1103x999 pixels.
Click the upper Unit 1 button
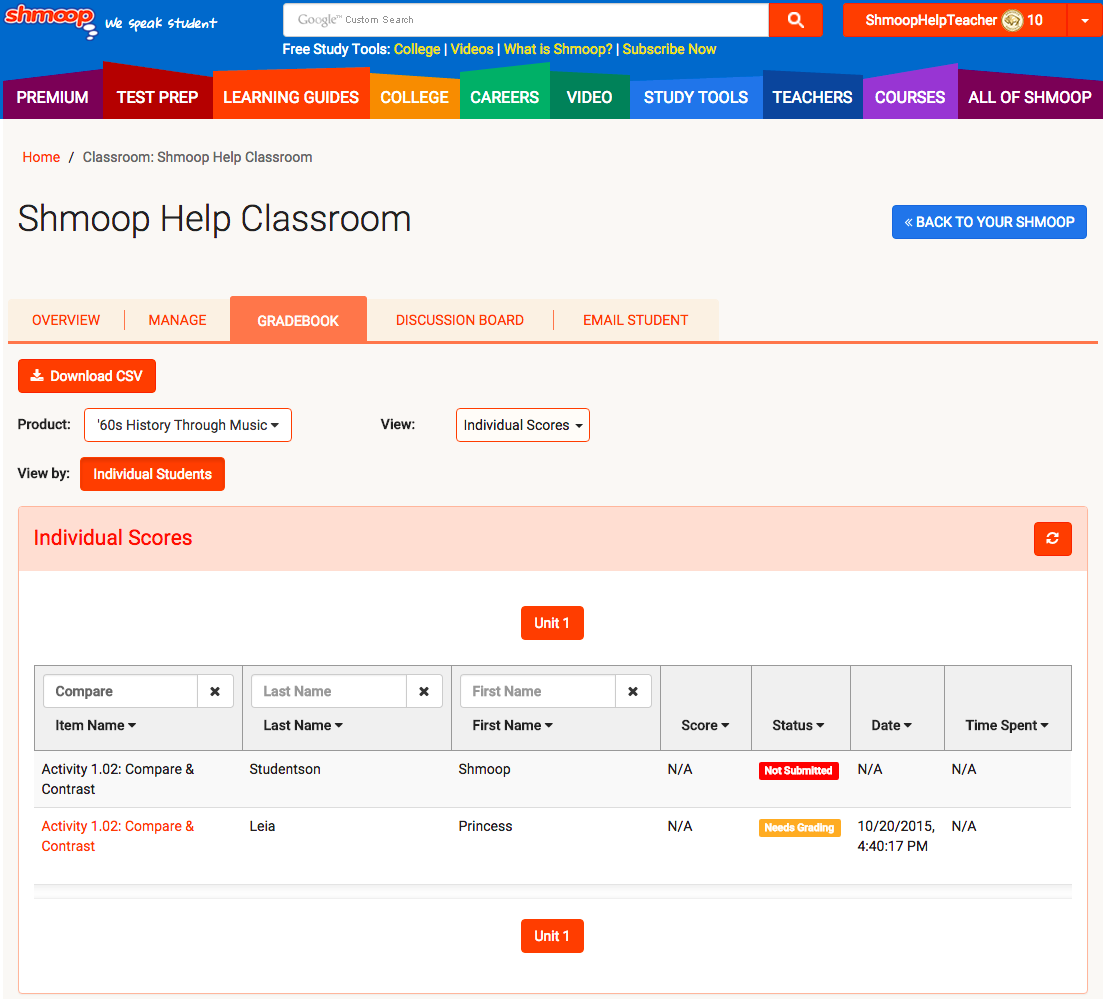552,623
